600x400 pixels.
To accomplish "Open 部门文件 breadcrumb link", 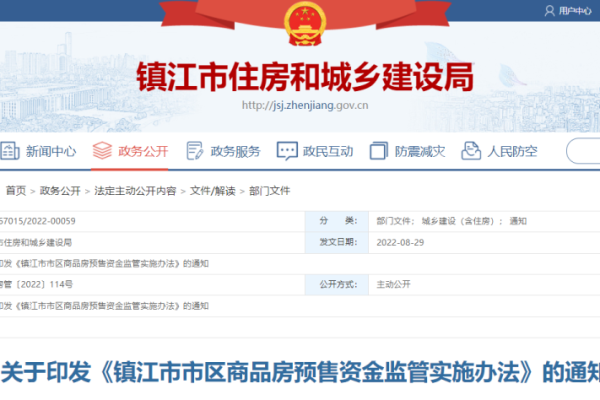I will click(269, 191).
